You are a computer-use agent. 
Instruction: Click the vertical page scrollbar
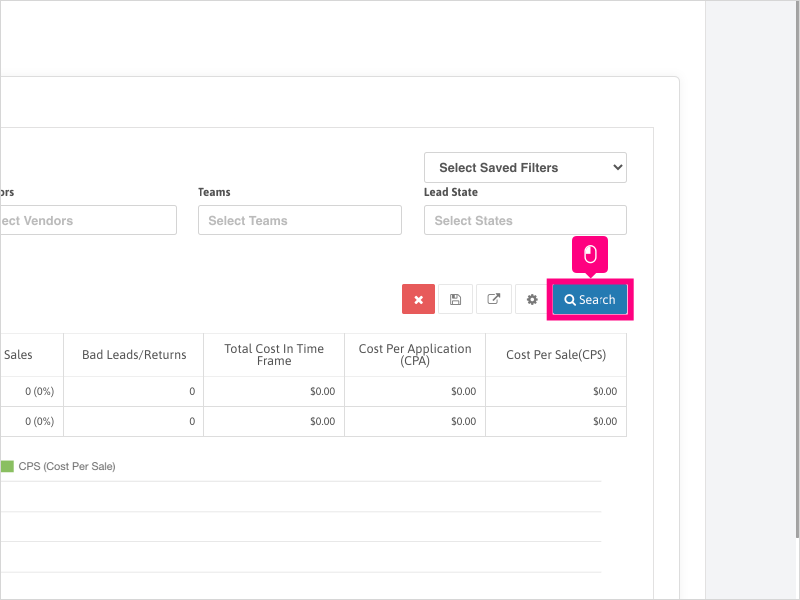pos(797,269)
